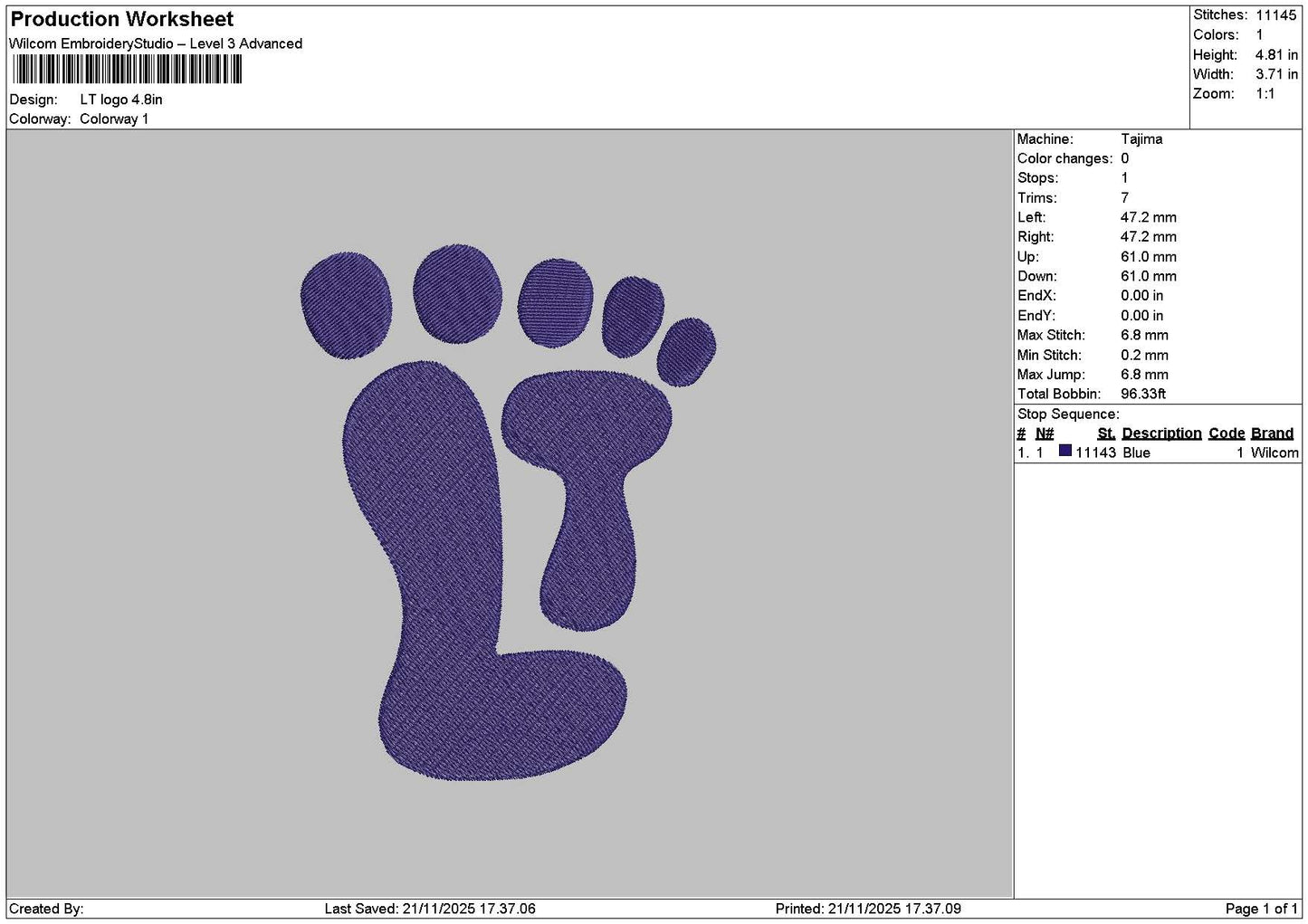
Task: Click the Colorway 1 value
Action: click(114, 119)
